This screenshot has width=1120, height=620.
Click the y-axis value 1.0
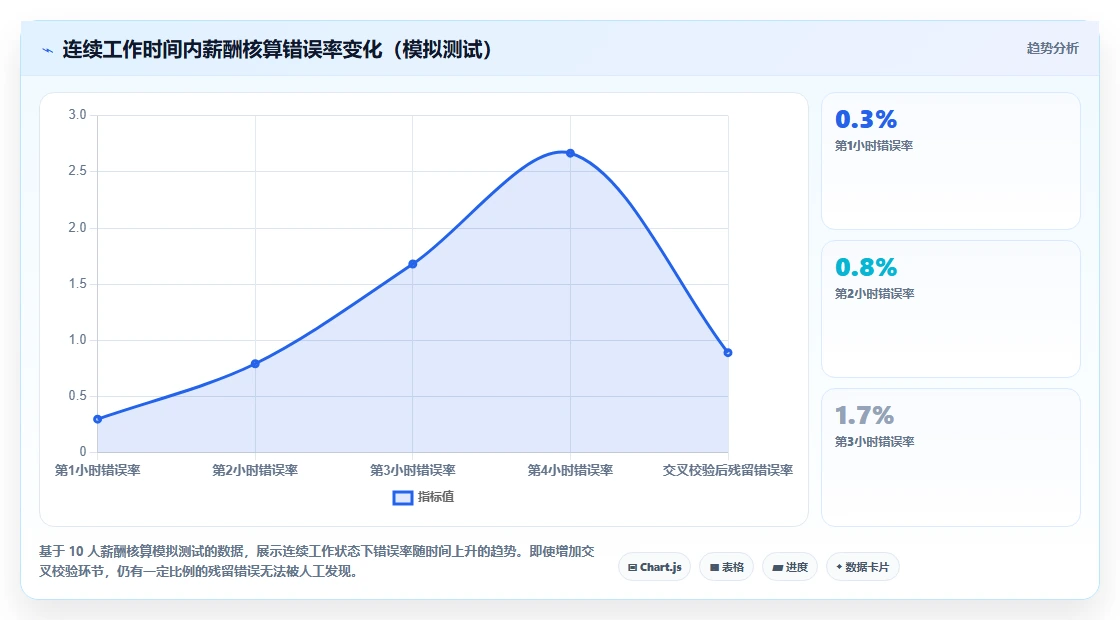point(77,339)
